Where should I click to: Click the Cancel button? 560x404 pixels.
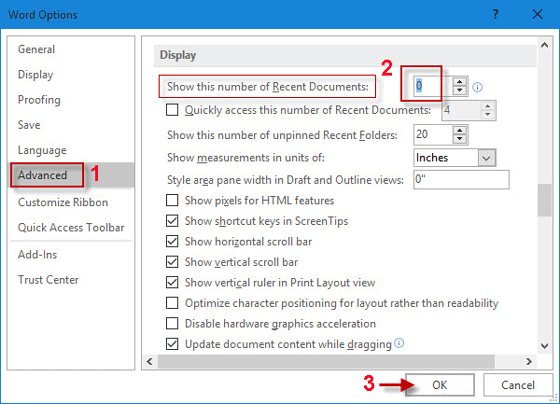[518, 385]
